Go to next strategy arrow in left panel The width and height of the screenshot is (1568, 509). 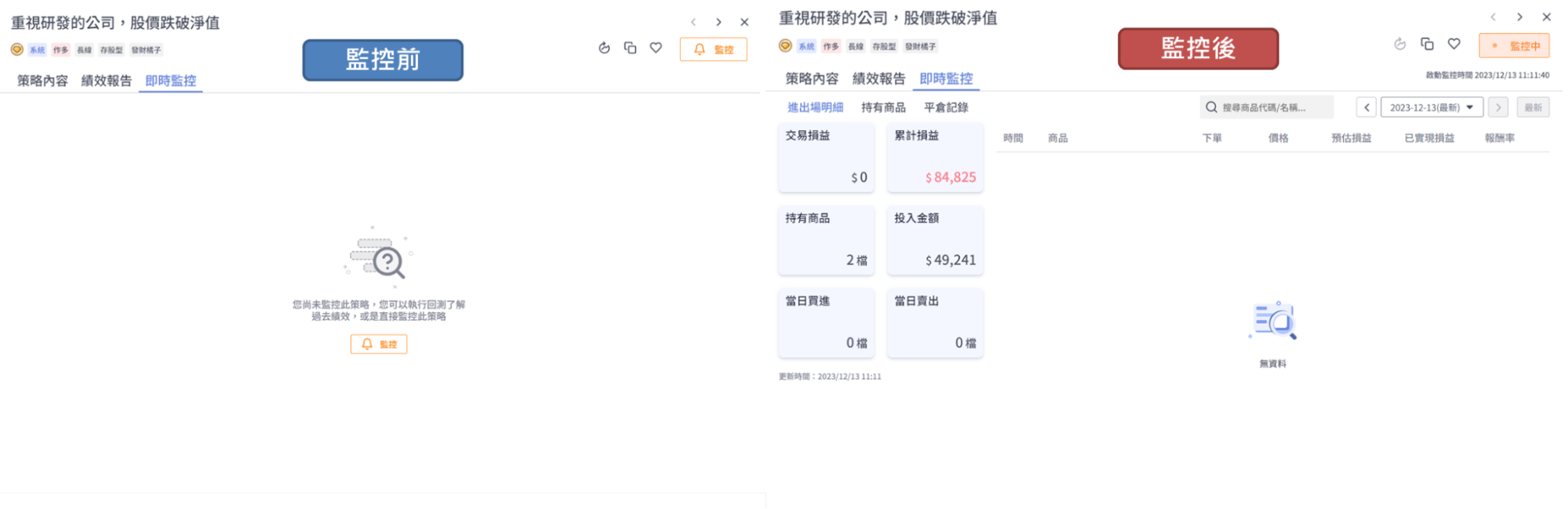pyautogui.click(x=719, y=23)
